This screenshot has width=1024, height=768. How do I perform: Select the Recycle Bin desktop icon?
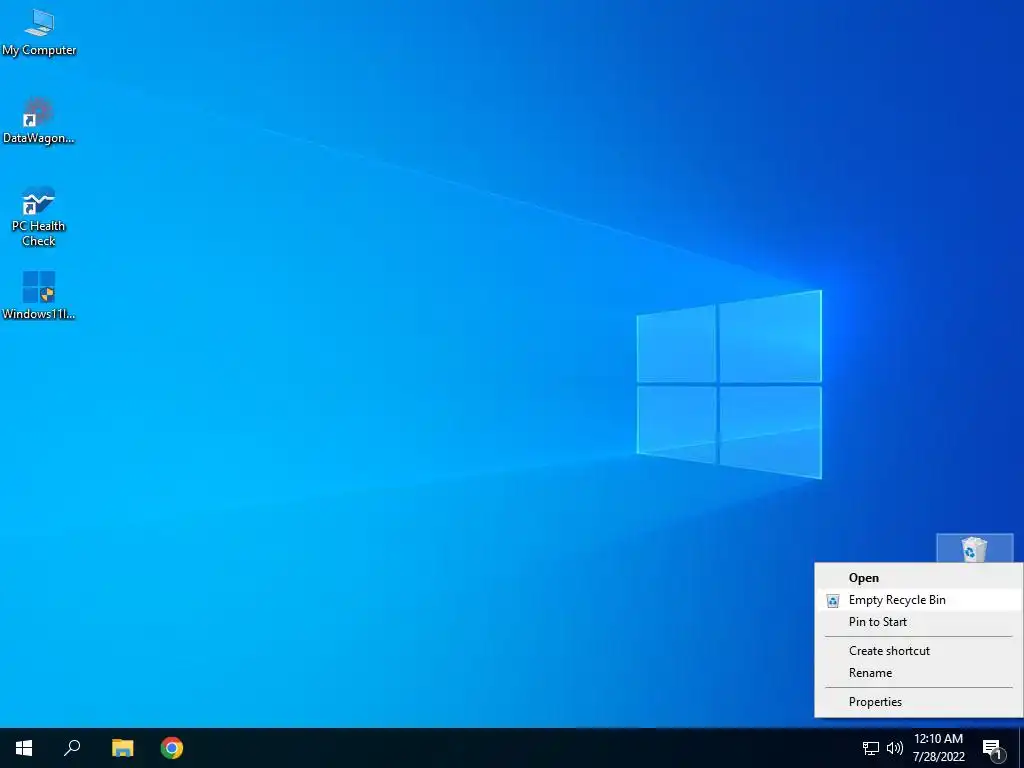[974, 549]
